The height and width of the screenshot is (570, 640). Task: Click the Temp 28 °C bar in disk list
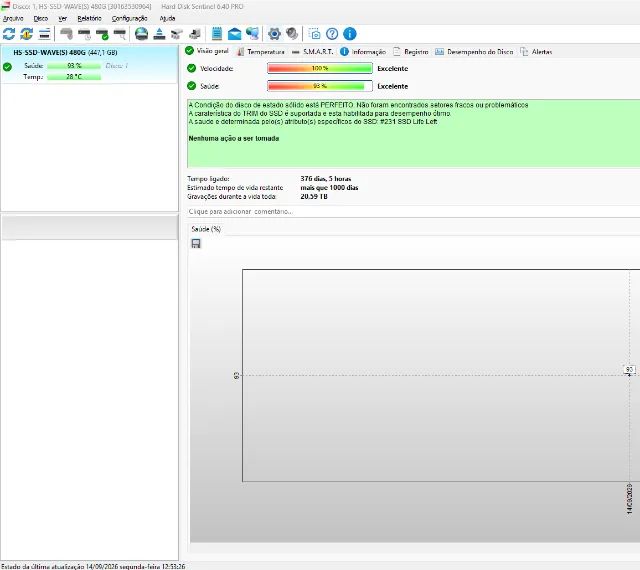(74, 77)
